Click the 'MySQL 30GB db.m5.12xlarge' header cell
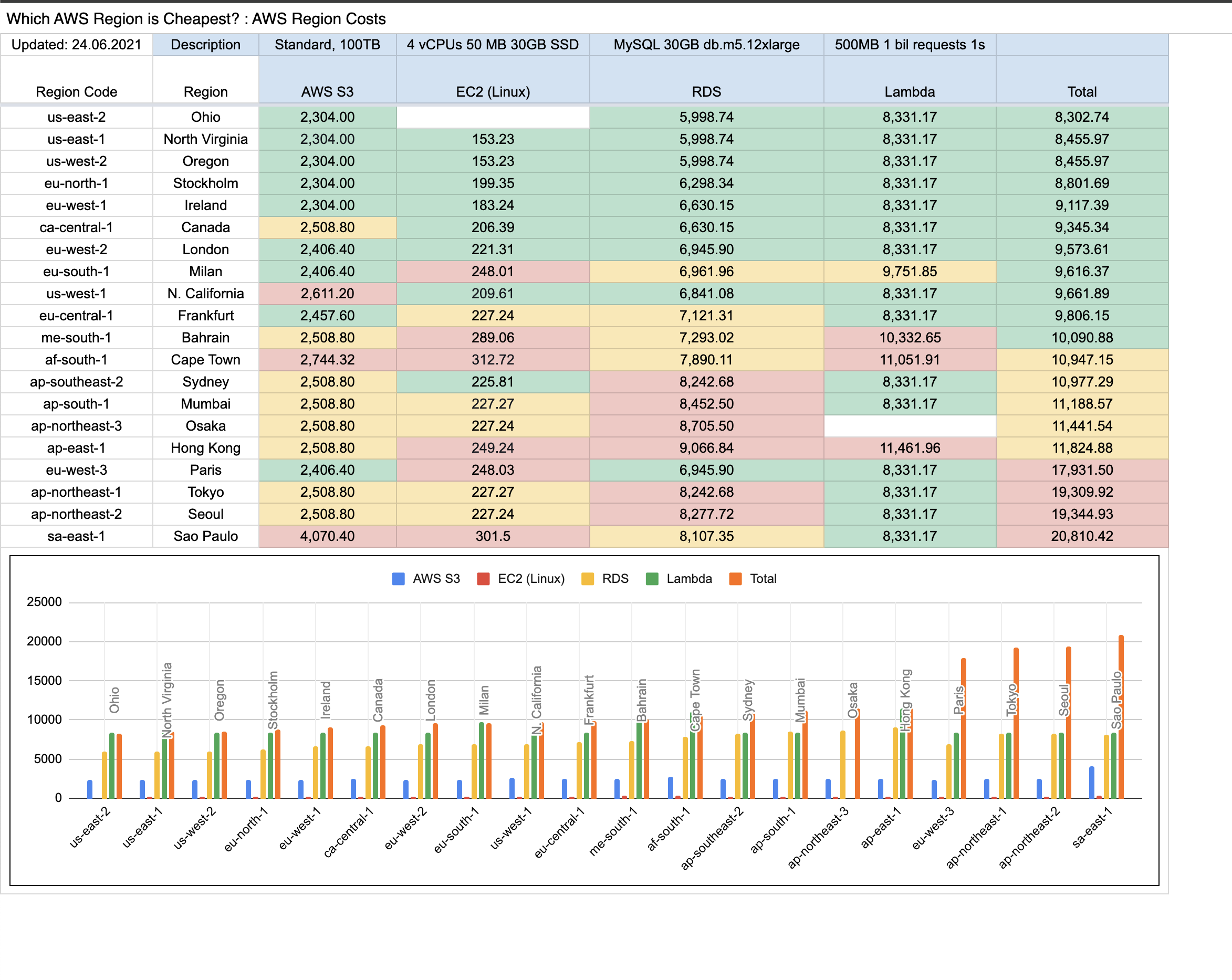The image size is (1232, 980). (706, 45)
